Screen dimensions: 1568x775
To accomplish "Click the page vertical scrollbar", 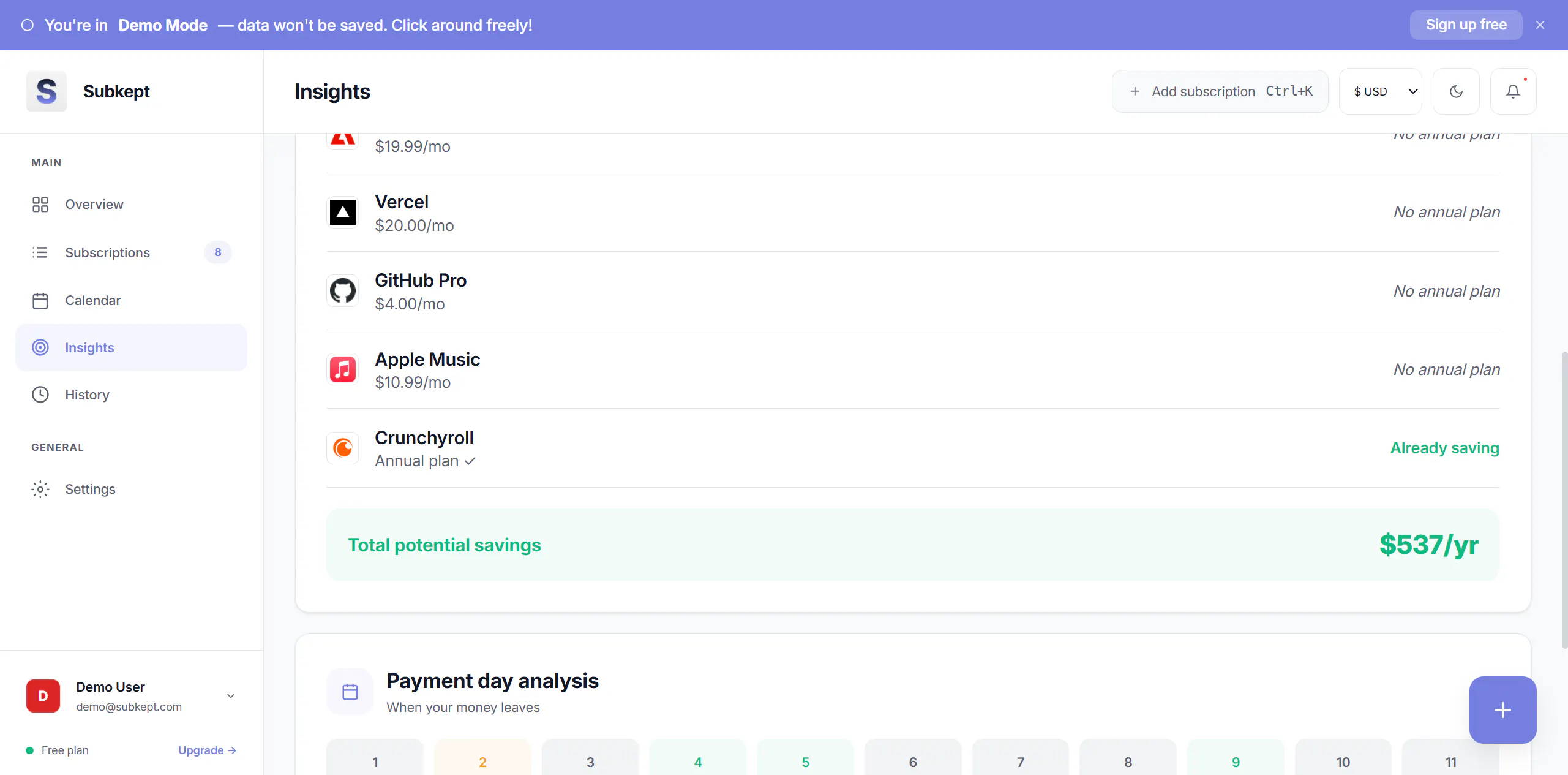I will tap(1564, 500).
